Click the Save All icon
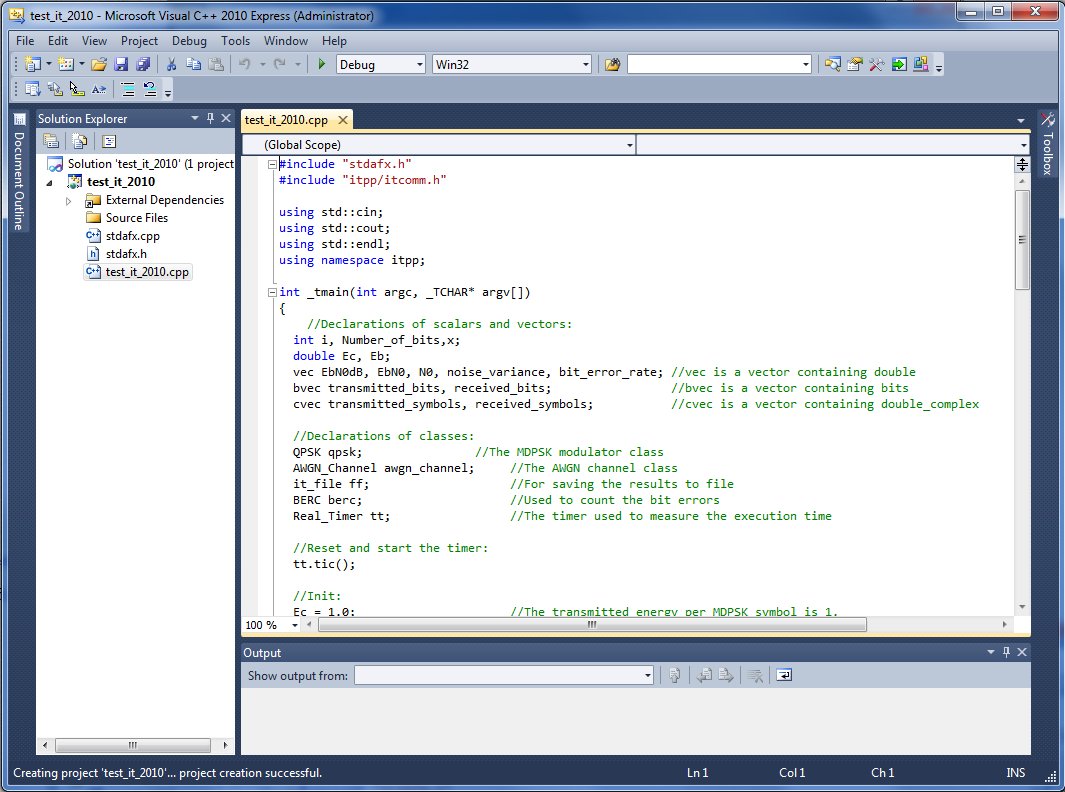The width and height of the screenshot is (1065, 792). [143, 65]
